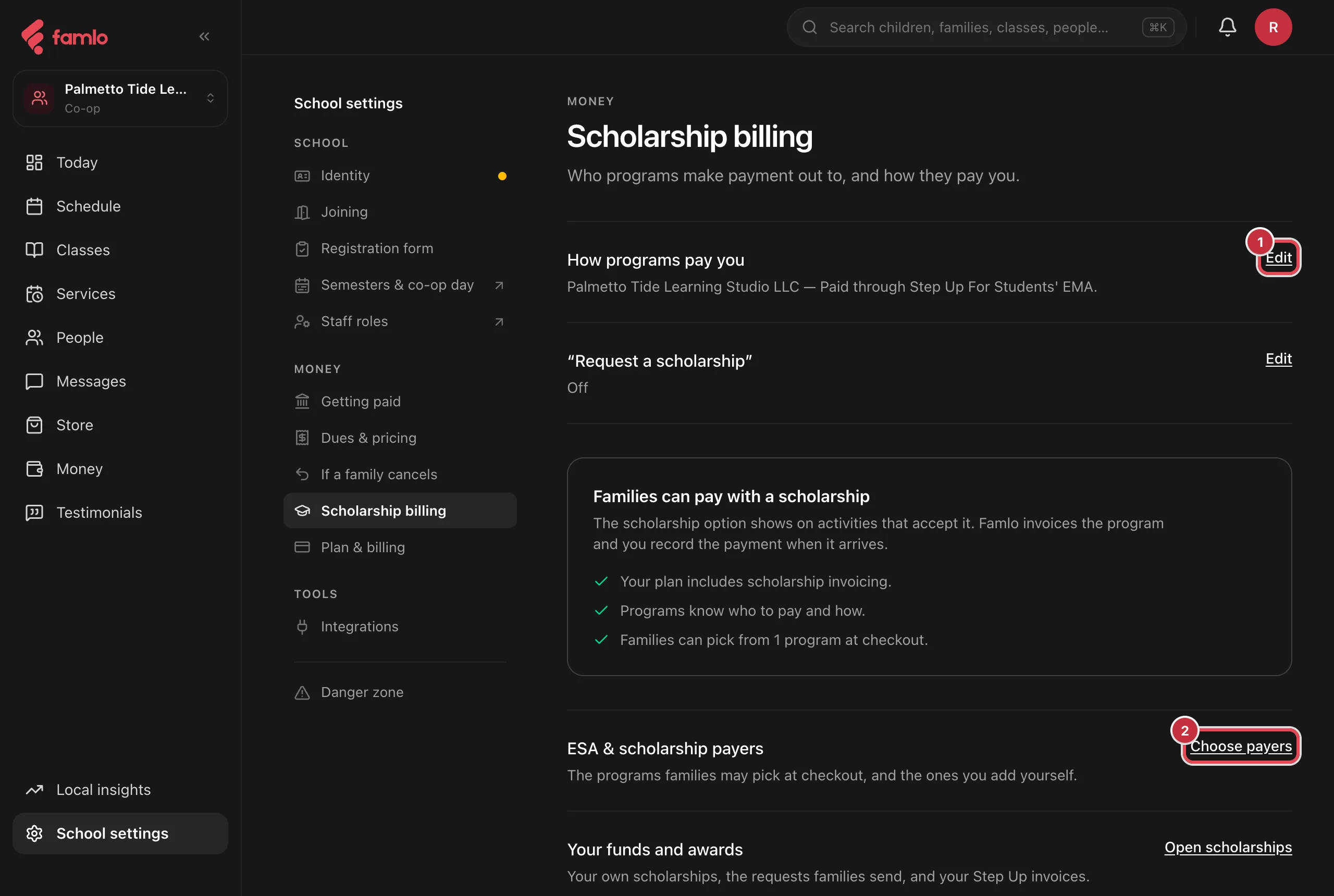This screenshot has width=1334, height=896.
Task: Open Identity settings
Action: [400, 176]
